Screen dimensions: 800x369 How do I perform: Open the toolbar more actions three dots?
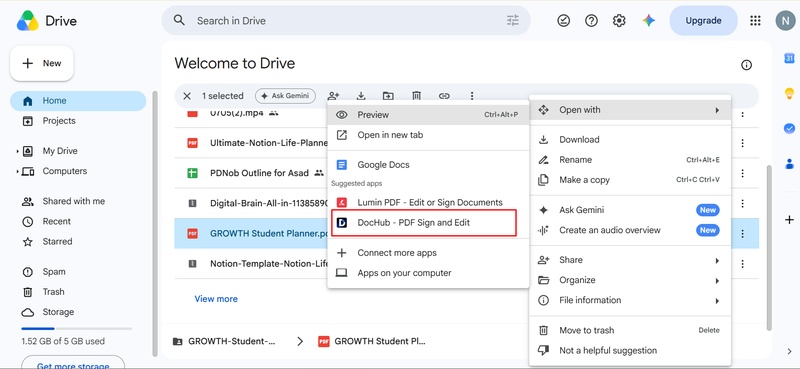pos(472,96)
